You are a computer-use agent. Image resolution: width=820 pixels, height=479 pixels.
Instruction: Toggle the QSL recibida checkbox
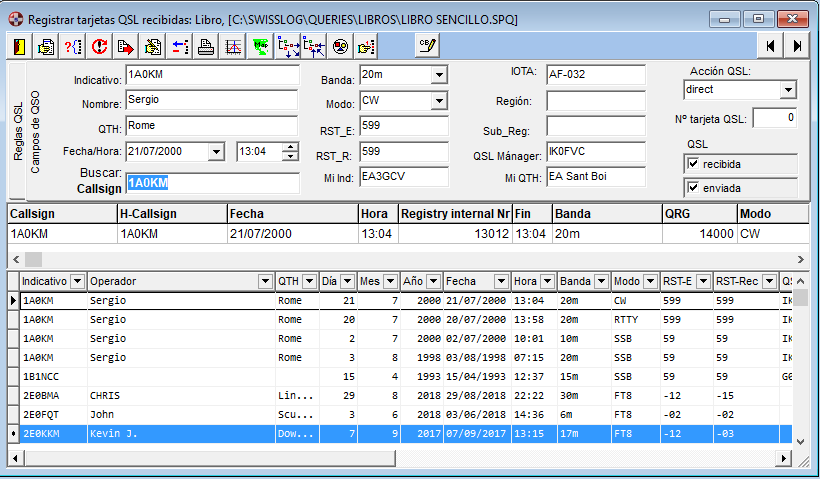[x=693, y=163]
